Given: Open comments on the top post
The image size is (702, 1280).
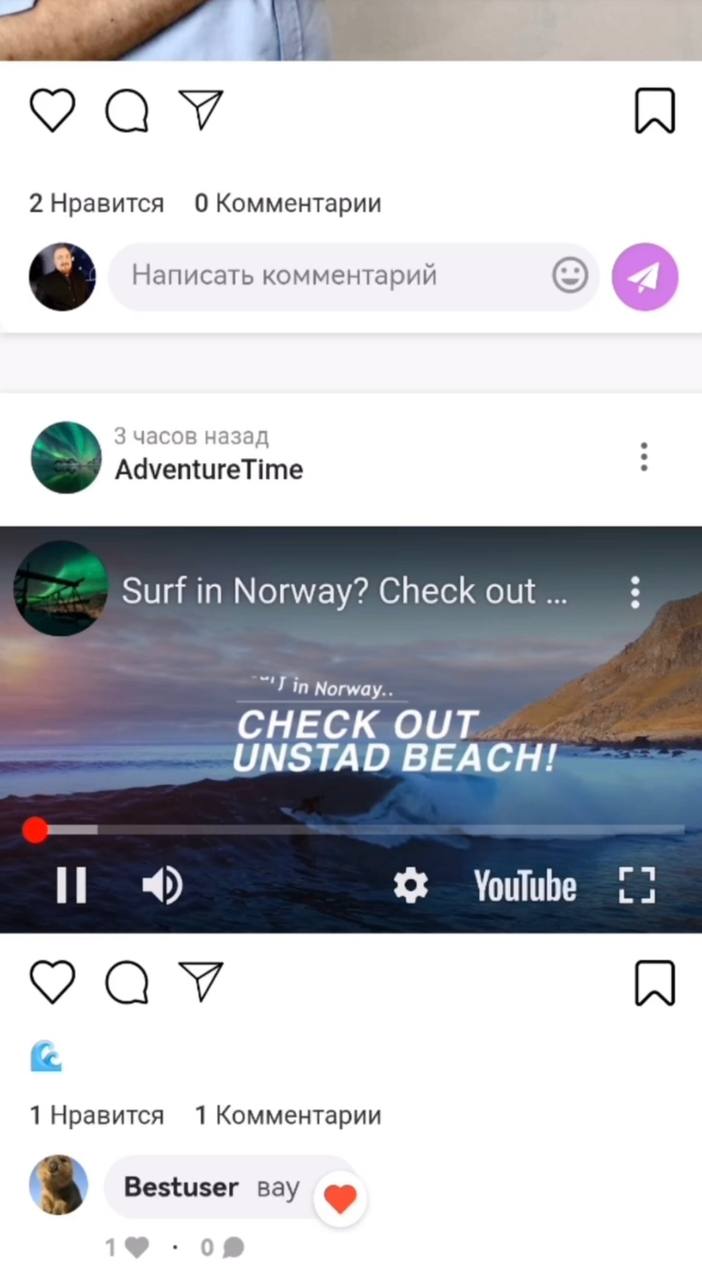Looking at the screenshot, I should [127, 110].
